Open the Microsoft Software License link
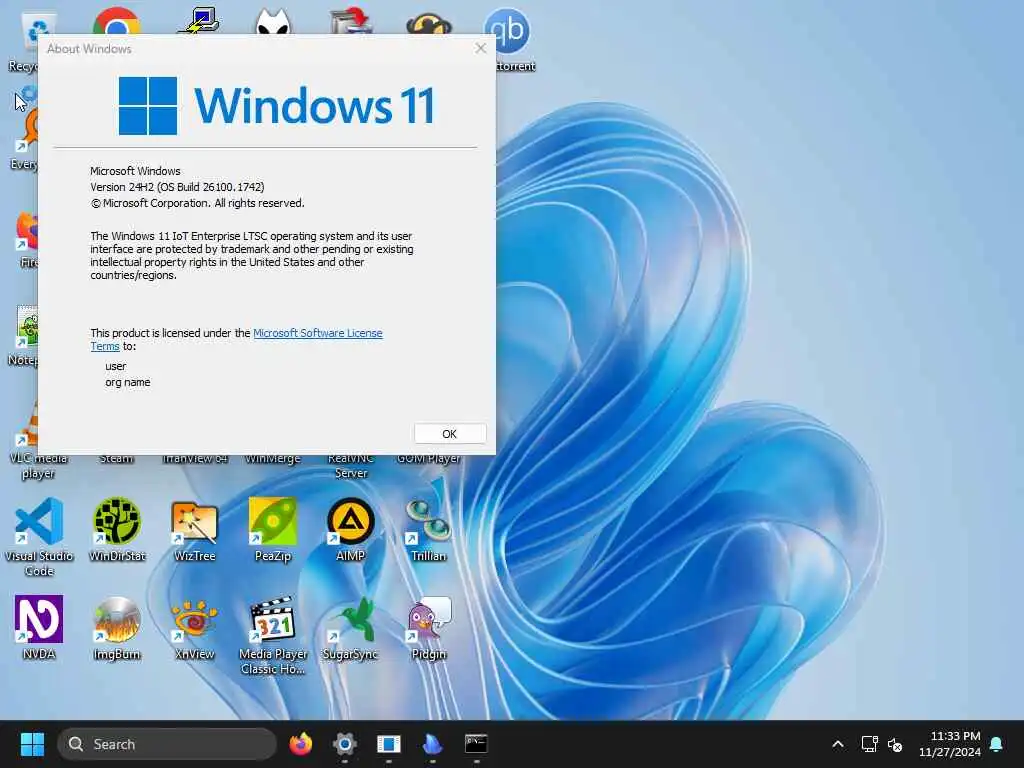1024x768 pixels. click(x=317, y=333)
